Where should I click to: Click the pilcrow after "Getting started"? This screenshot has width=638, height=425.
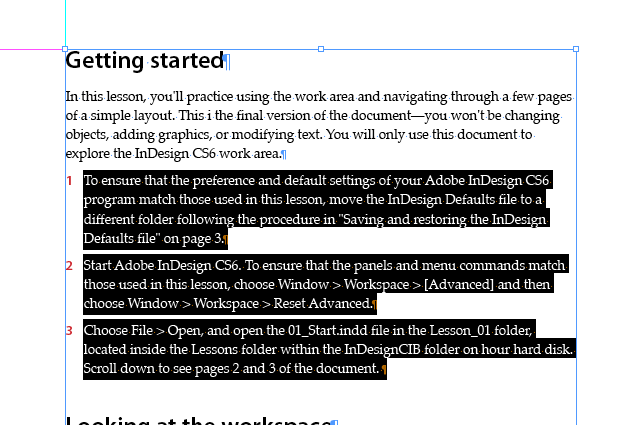(x=227, y=62)
